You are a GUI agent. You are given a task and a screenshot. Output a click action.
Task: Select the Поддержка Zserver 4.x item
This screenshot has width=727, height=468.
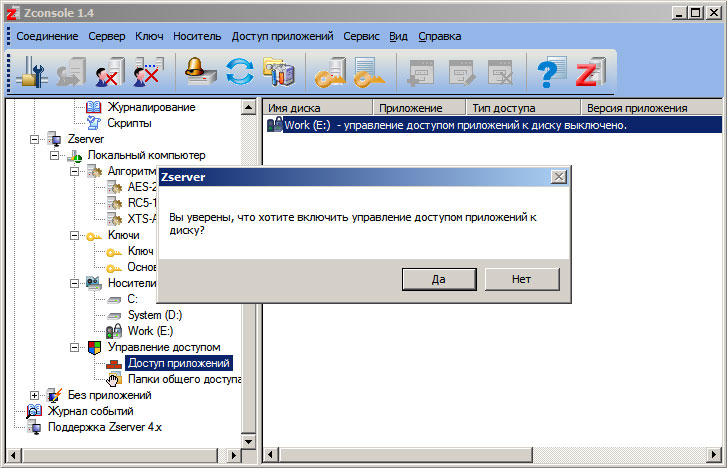105,427
